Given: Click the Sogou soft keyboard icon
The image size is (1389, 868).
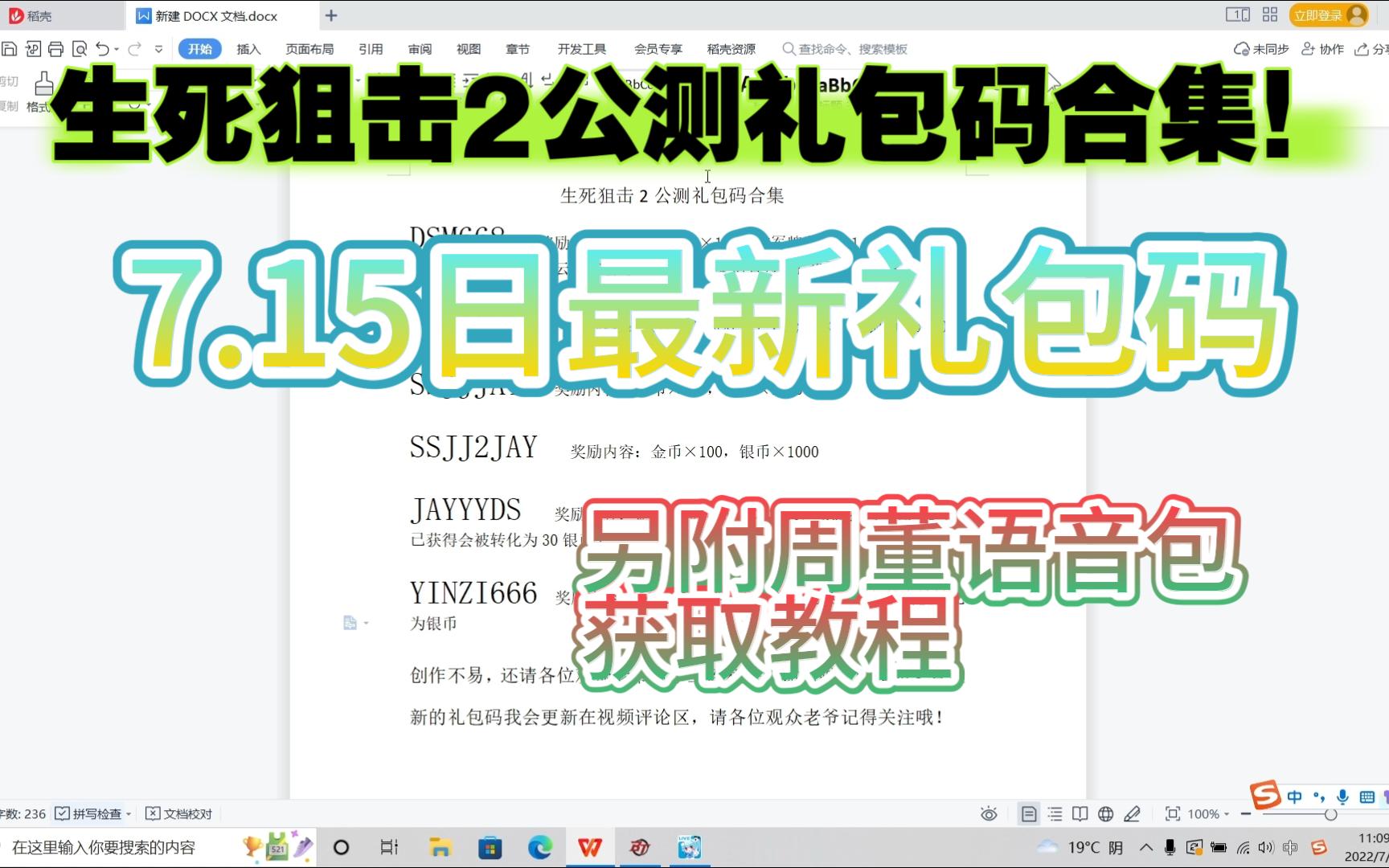Looking at the screenshot, I should coord(1366,796).
